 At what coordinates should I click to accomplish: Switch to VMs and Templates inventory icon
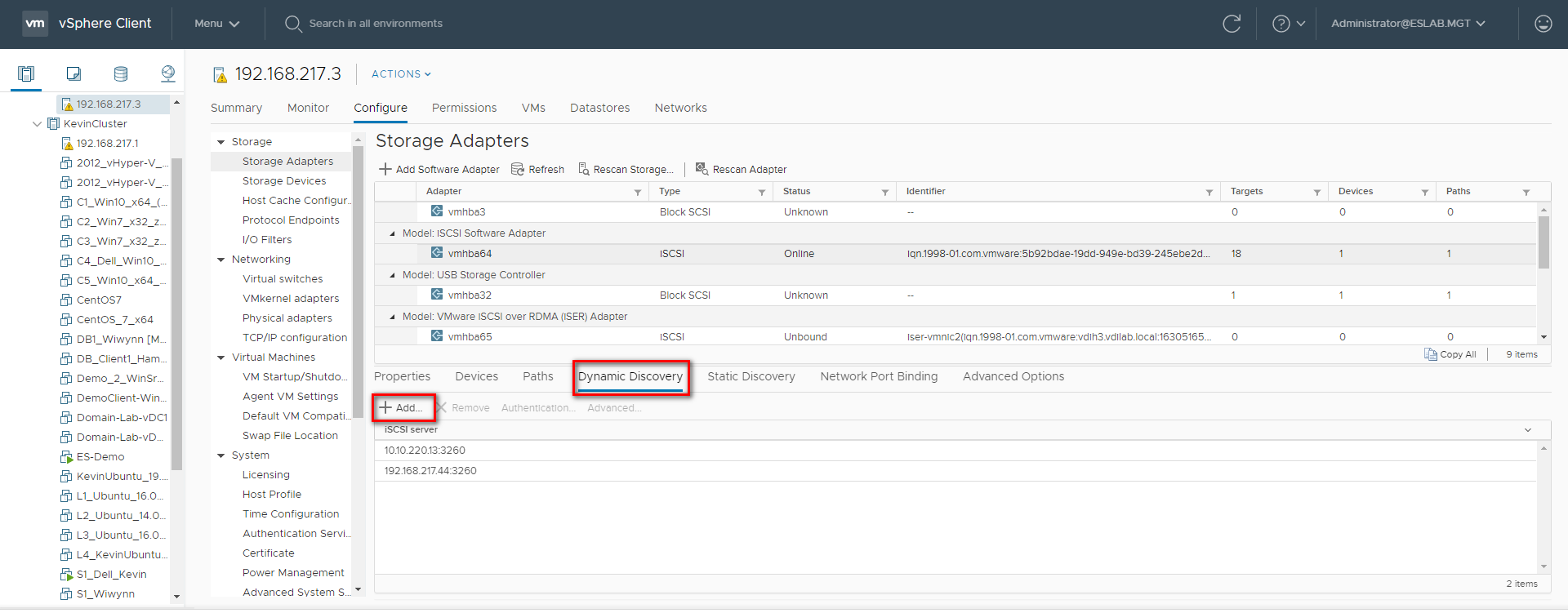pos(73,74)
